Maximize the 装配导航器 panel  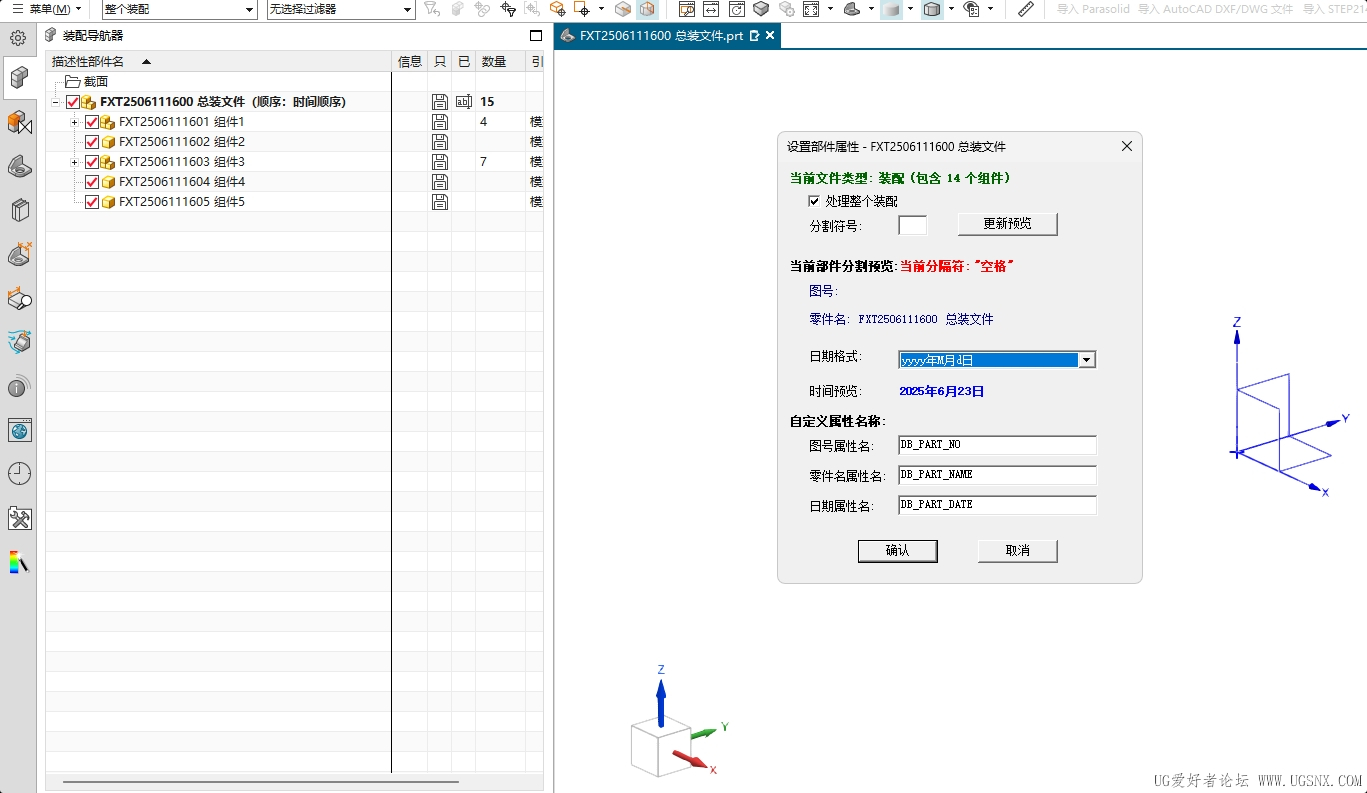(536, 36)
